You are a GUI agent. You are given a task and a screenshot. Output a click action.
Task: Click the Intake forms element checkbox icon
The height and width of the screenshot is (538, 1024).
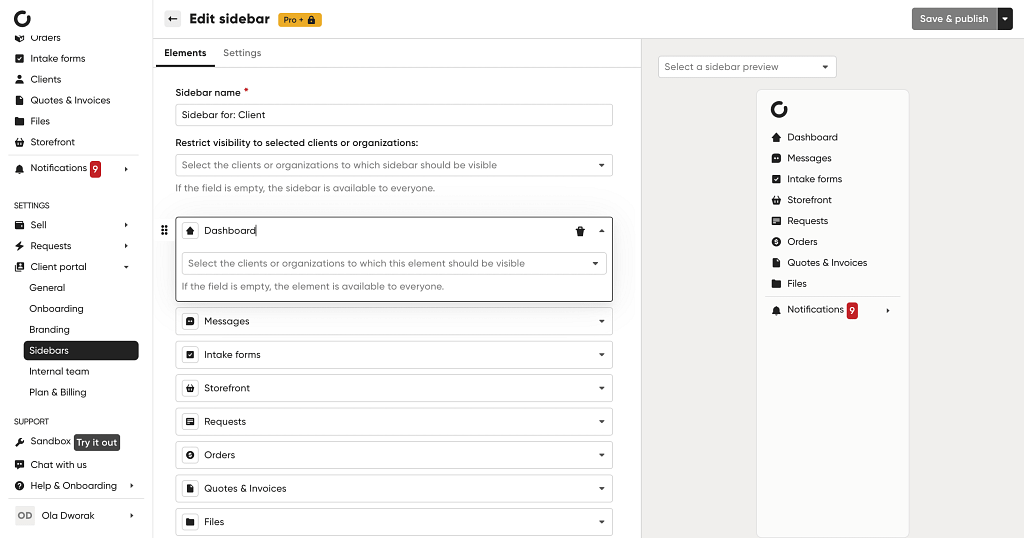pyautogui.click(x=190, y=355)
